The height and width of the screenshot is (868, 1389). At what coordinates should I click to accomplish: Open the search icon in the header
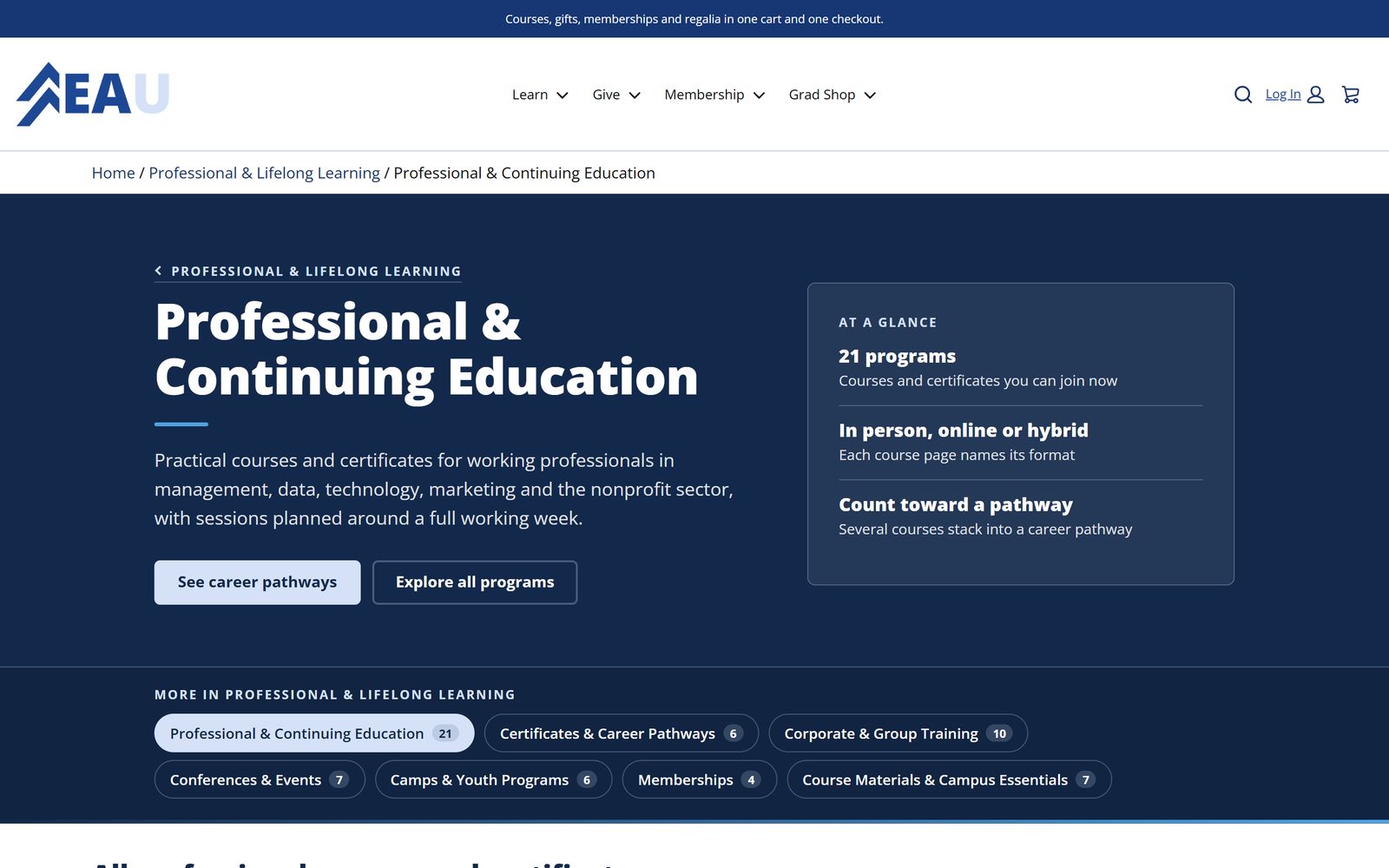1243,95
